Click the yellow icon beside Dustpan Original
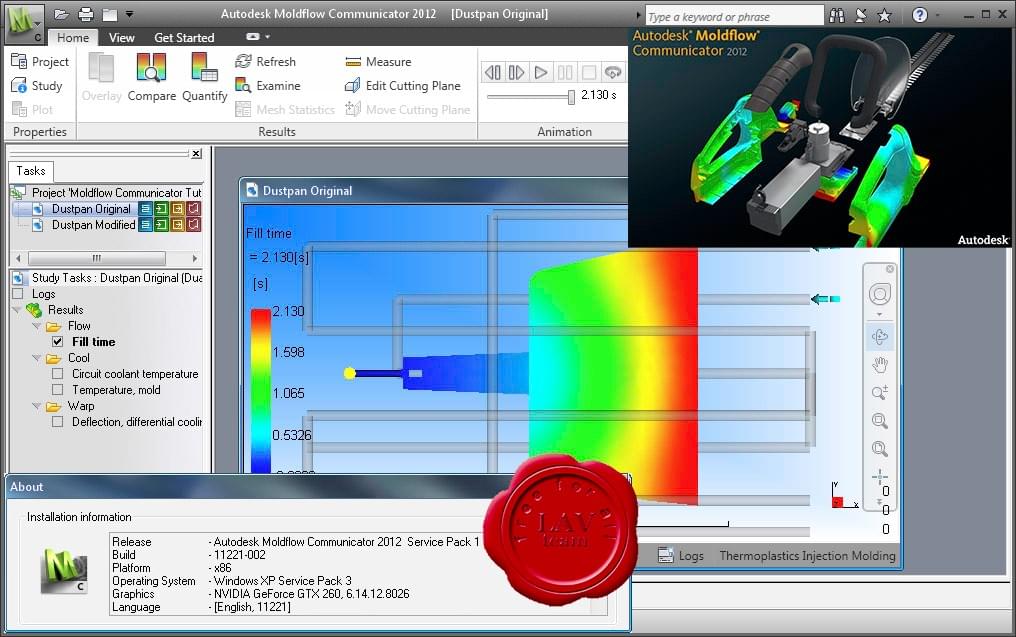 [178, 209]
